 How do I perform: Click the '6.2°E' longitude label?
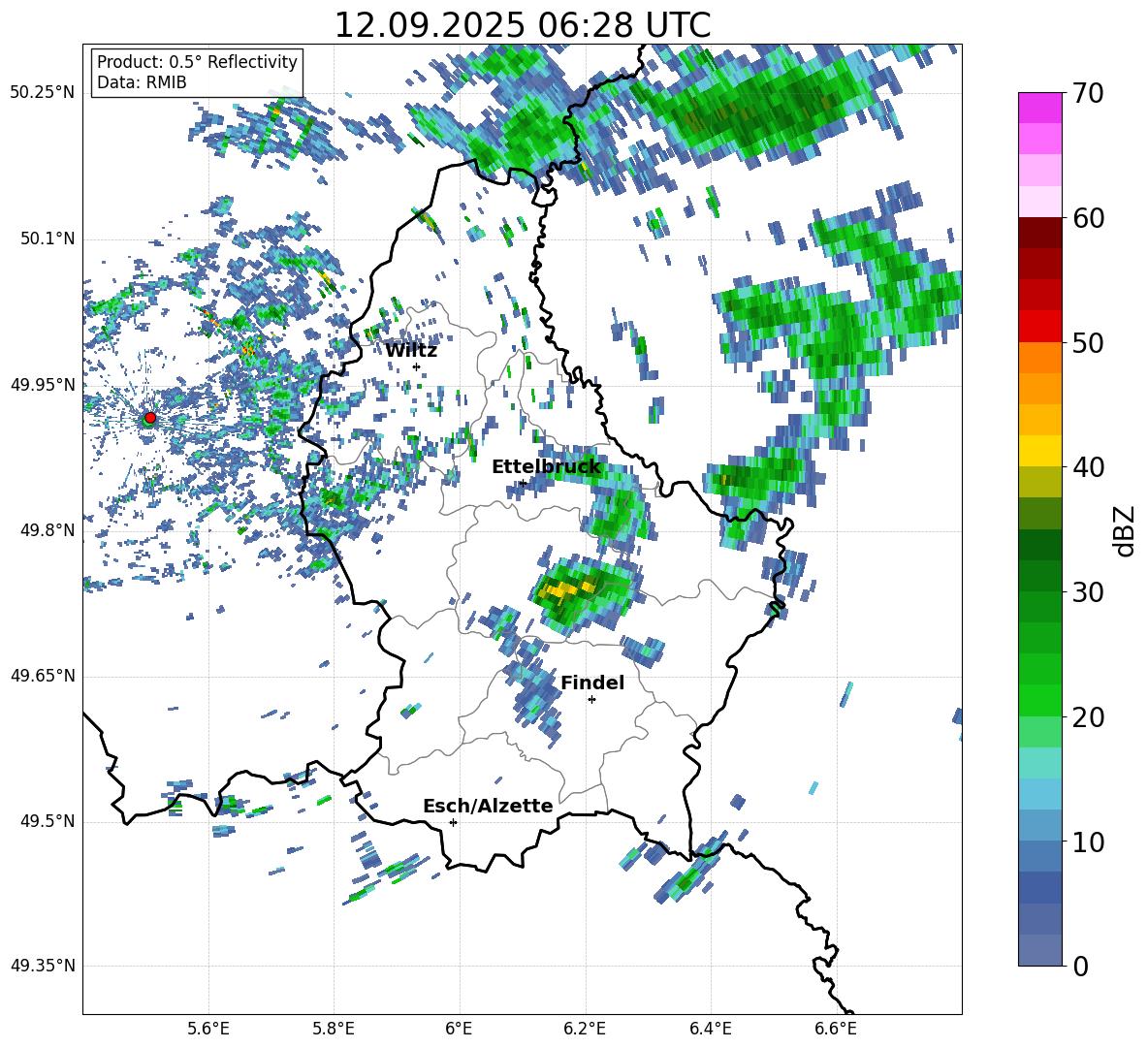585,1029
